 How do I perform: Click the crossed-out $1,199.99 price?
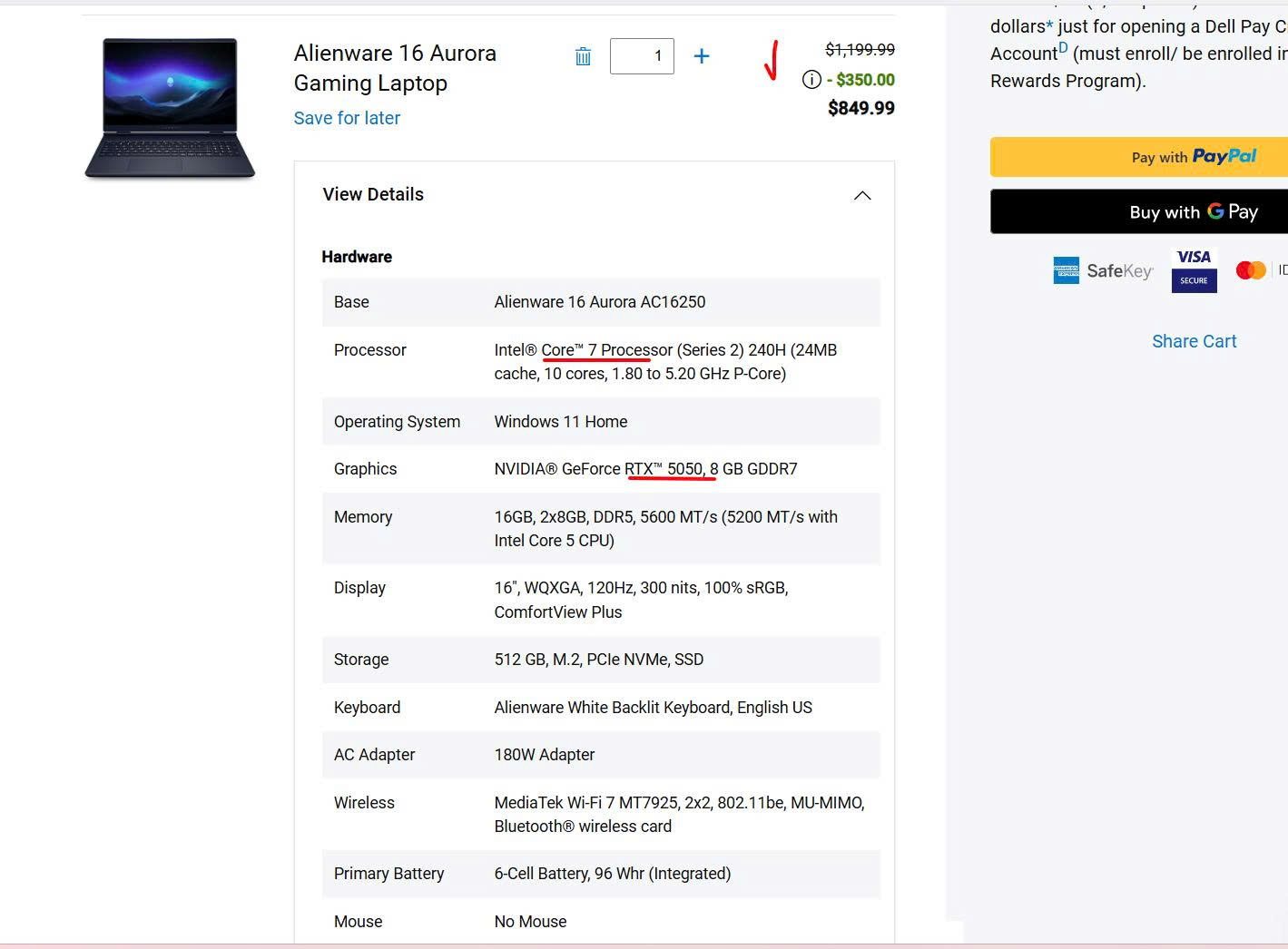859,49
